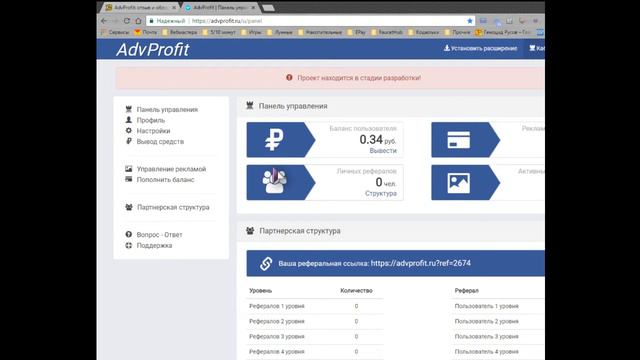This screenshot has width=640, height=360.
Task: Click the Рефералов 1 уровня row
Action: [315, 306]
